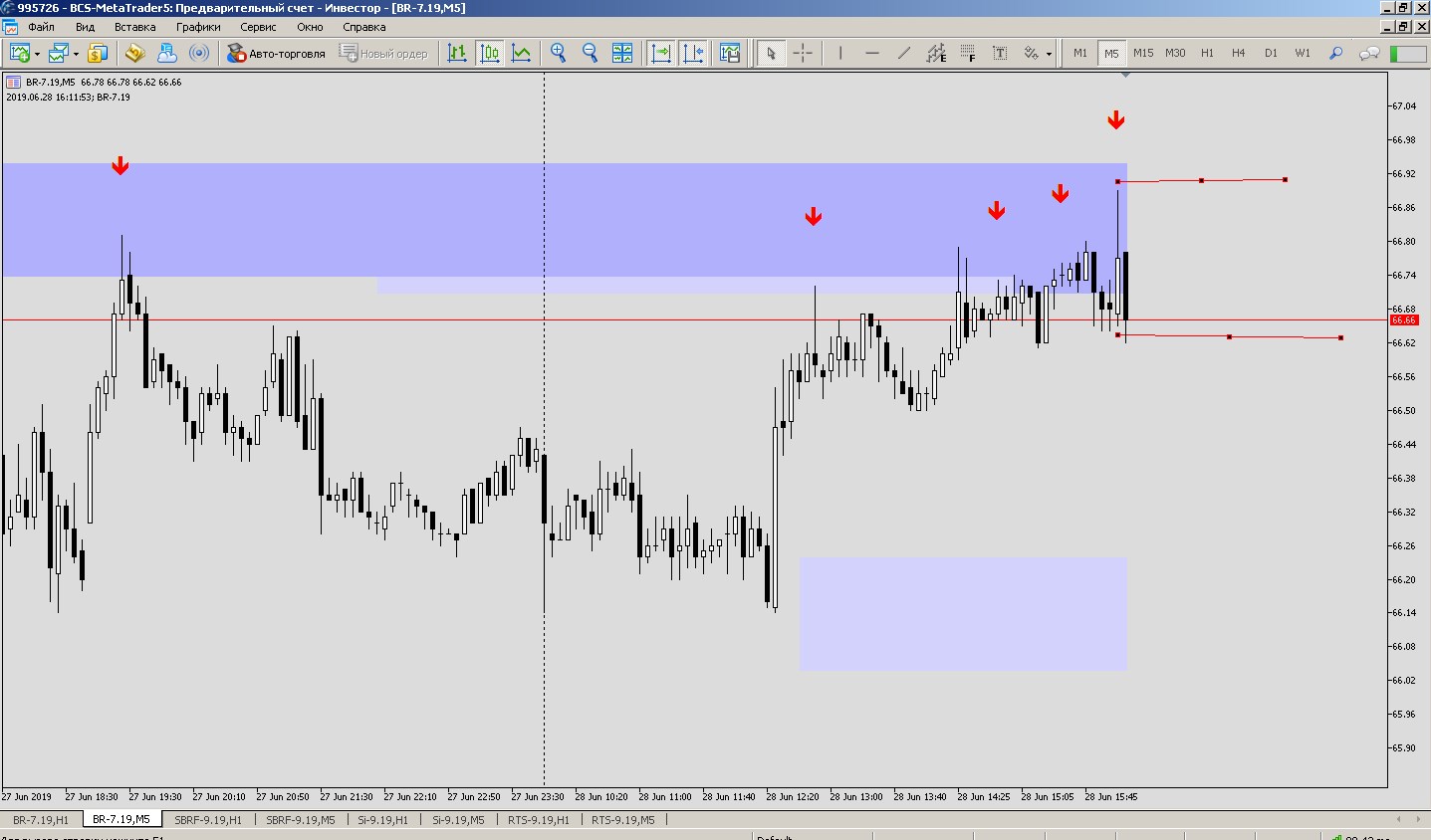
Task: Switch chart to candlesticks mode
Action: click(489, 53)
